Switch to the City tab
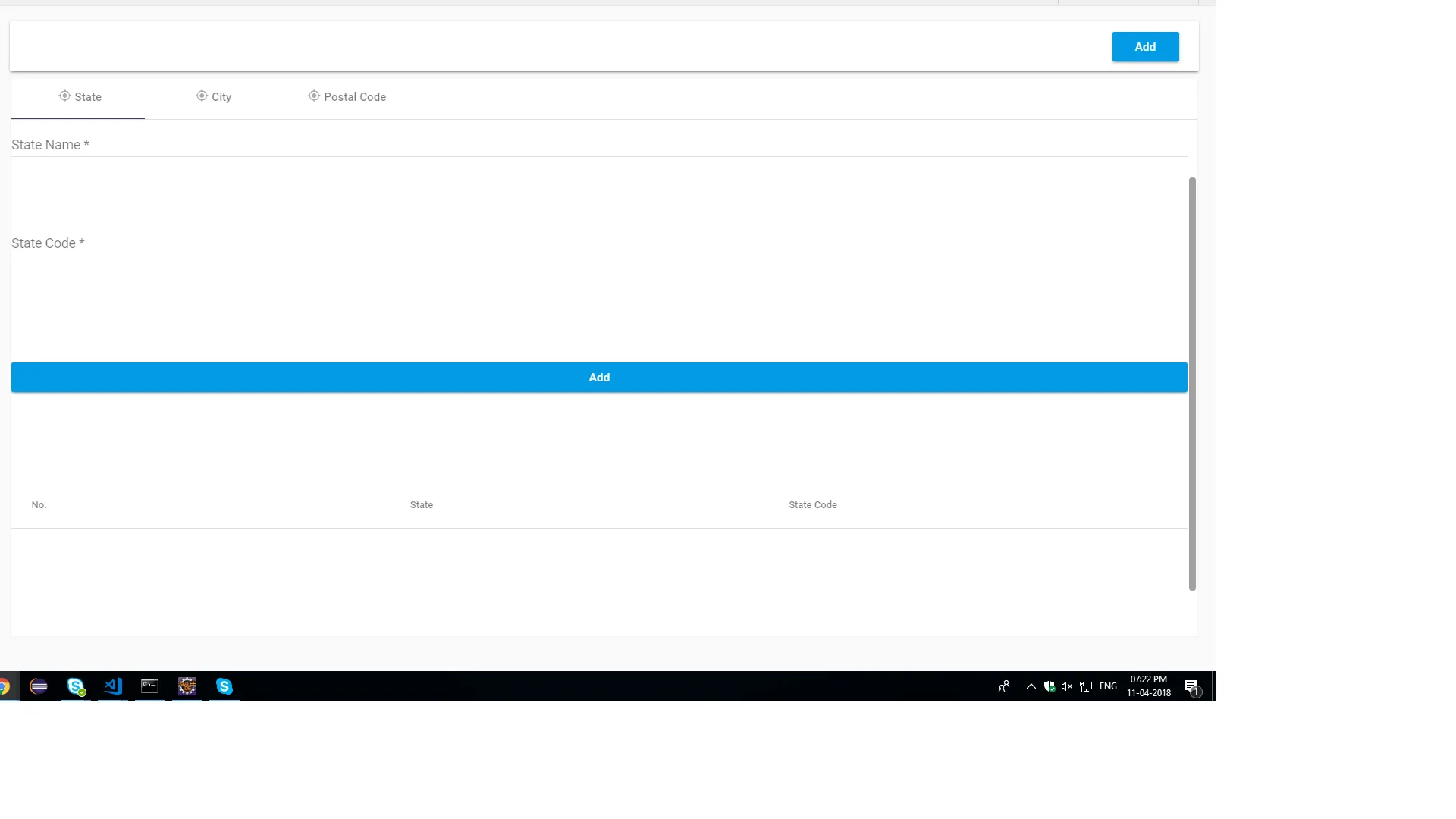 click(x=214, y=97)
